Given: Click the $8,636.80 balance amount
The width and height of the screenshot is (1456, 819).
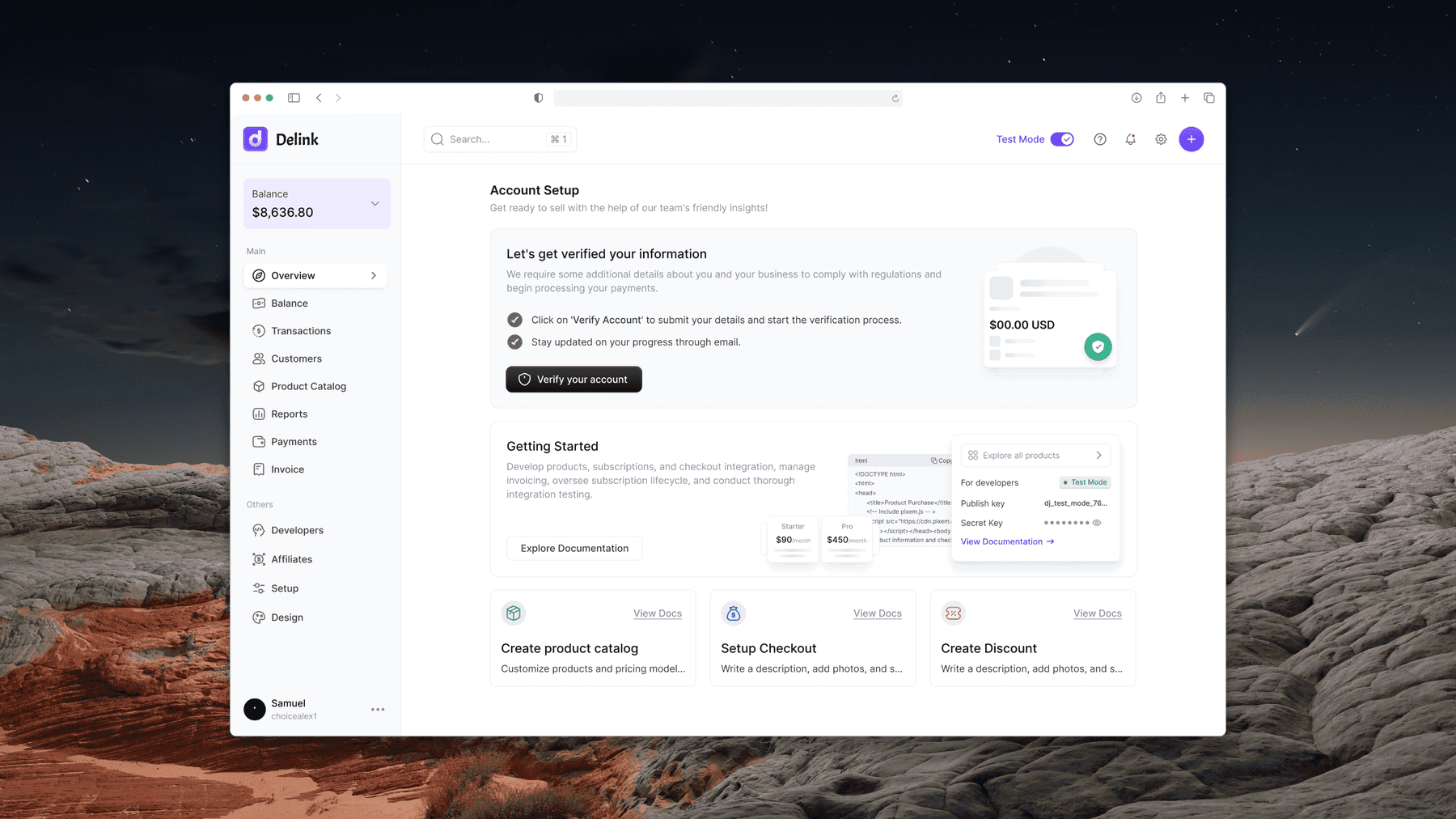Looking at the screenshot, I should pos(282,213).
